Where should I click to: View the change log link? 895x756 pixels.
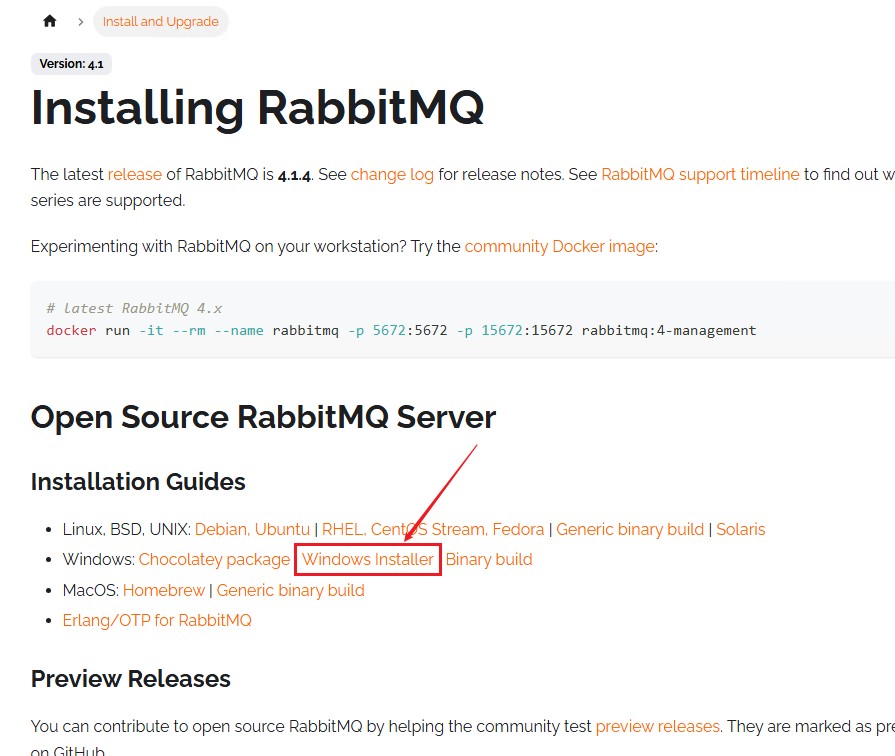coord(392,174)
